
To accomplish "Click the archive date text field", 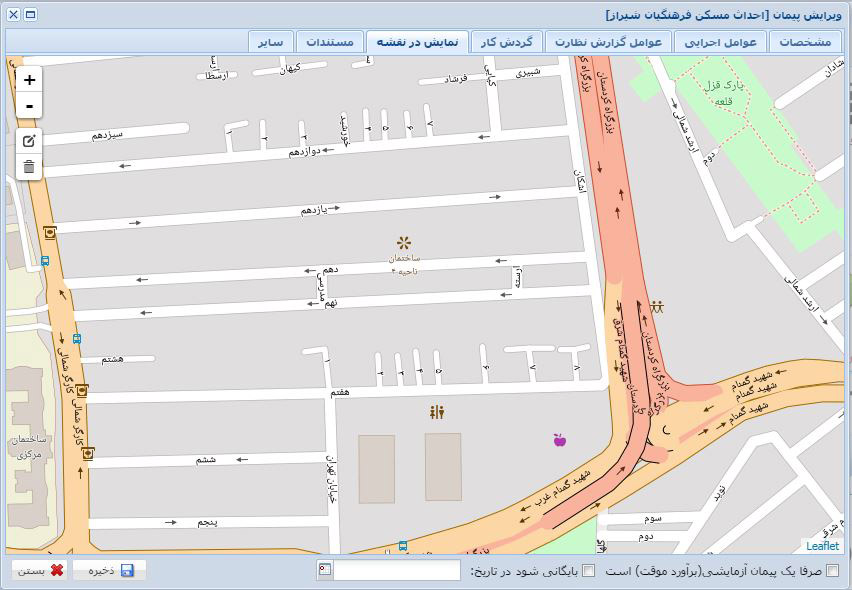I will point(398,571).
